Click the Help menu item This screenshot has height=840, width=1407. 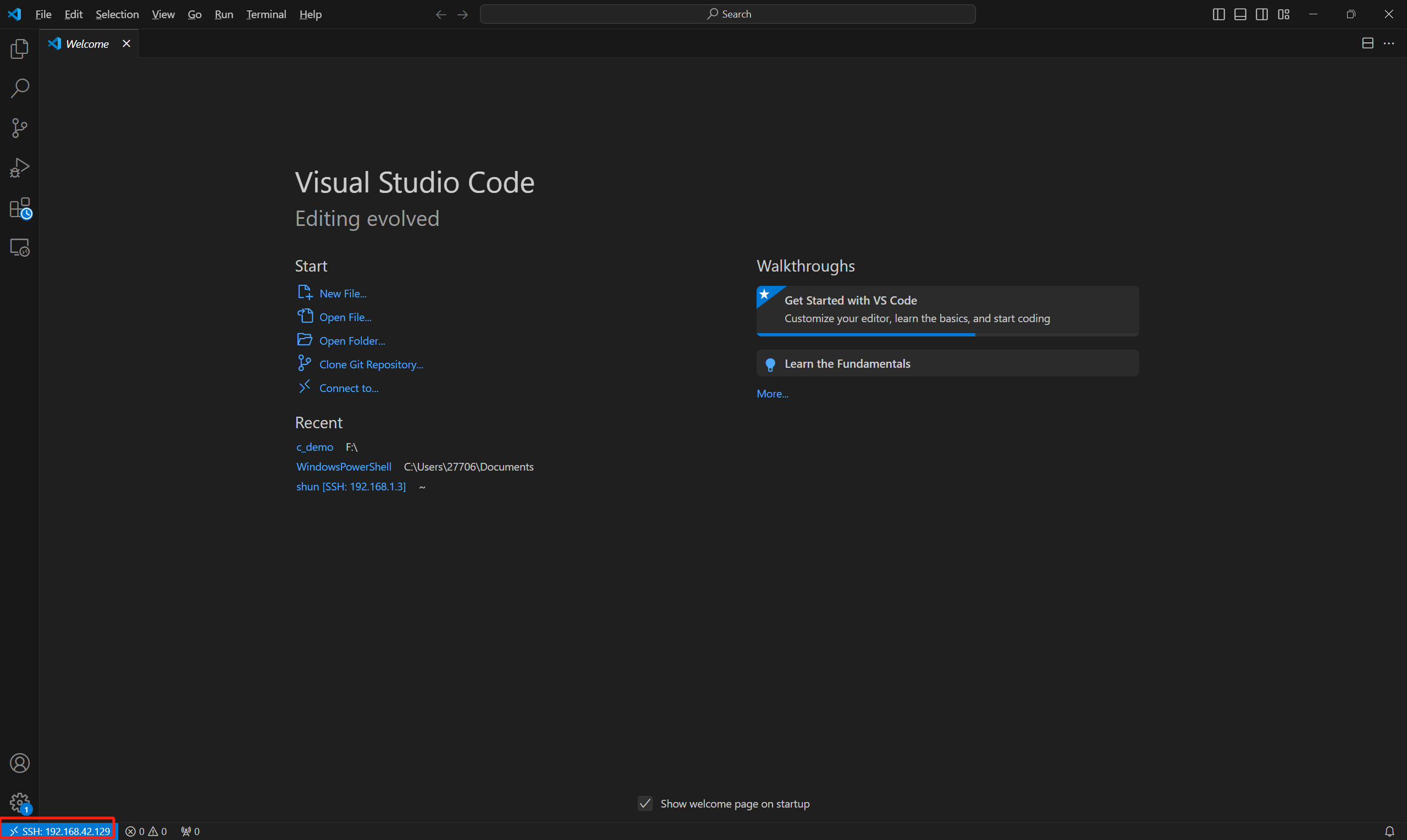pos(309,13)
